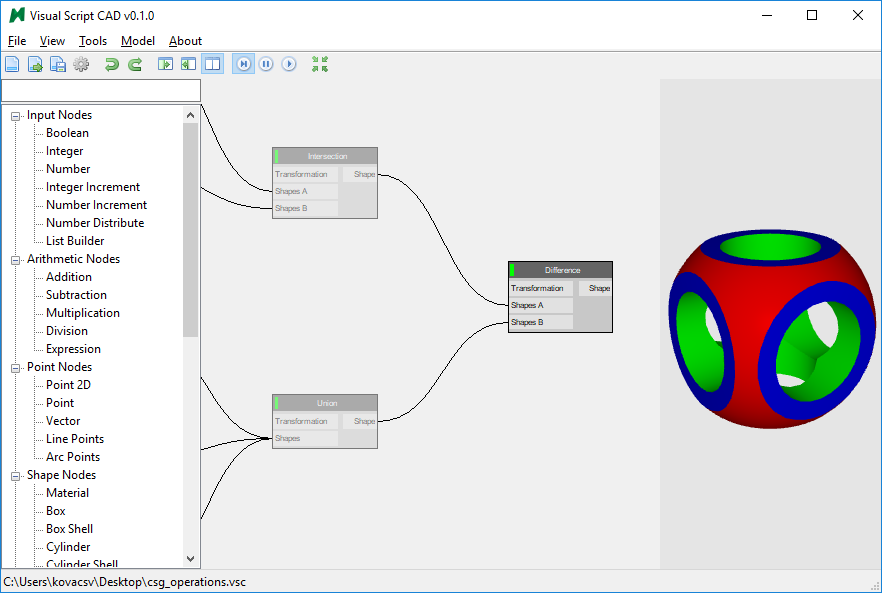This screenshot has width=882, height=593.
Task: Open the View menu
Action: [x=52, y=41]
